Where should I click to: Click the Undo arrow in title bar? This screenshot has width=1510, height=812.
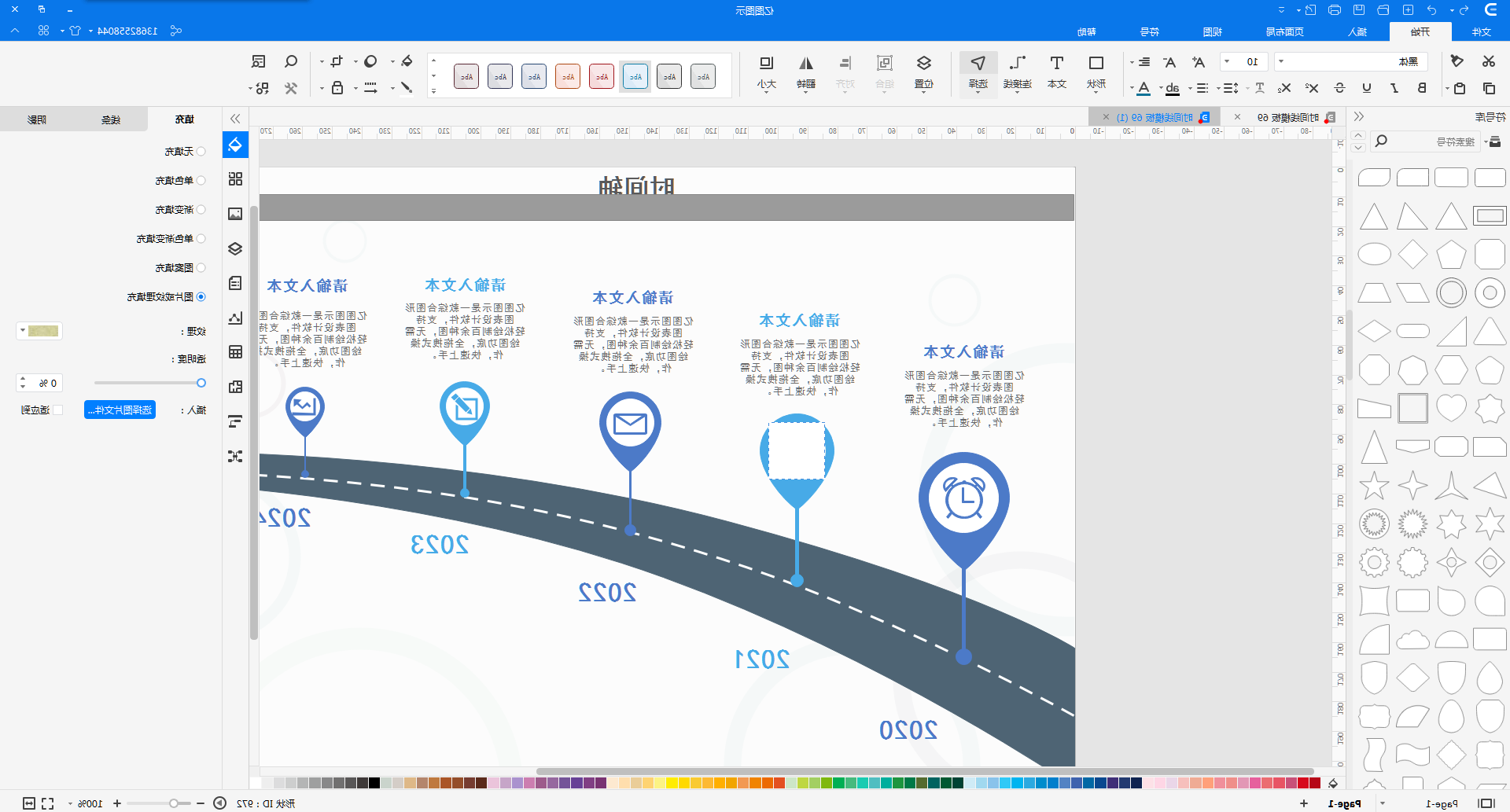[1431, 10]
